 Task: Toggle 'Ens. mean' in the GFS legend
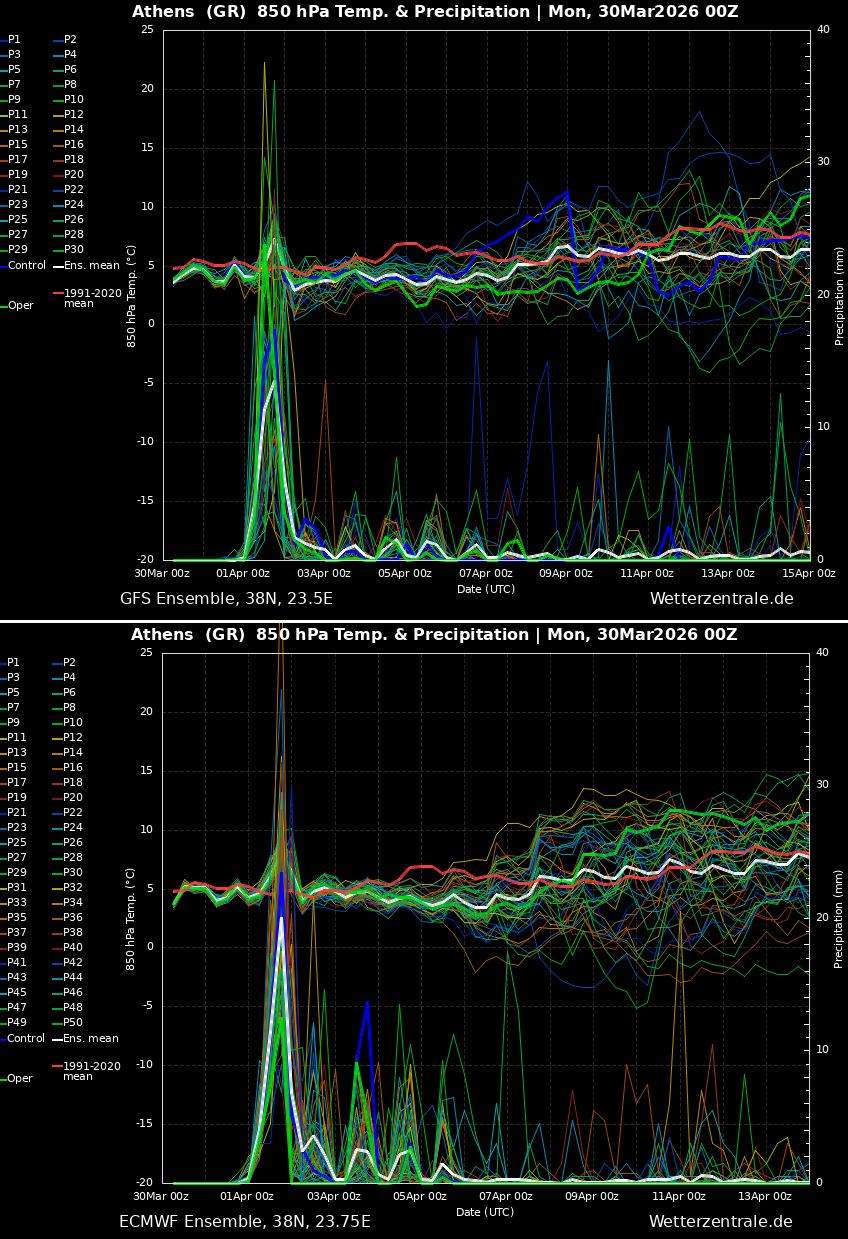pos(91,266)
